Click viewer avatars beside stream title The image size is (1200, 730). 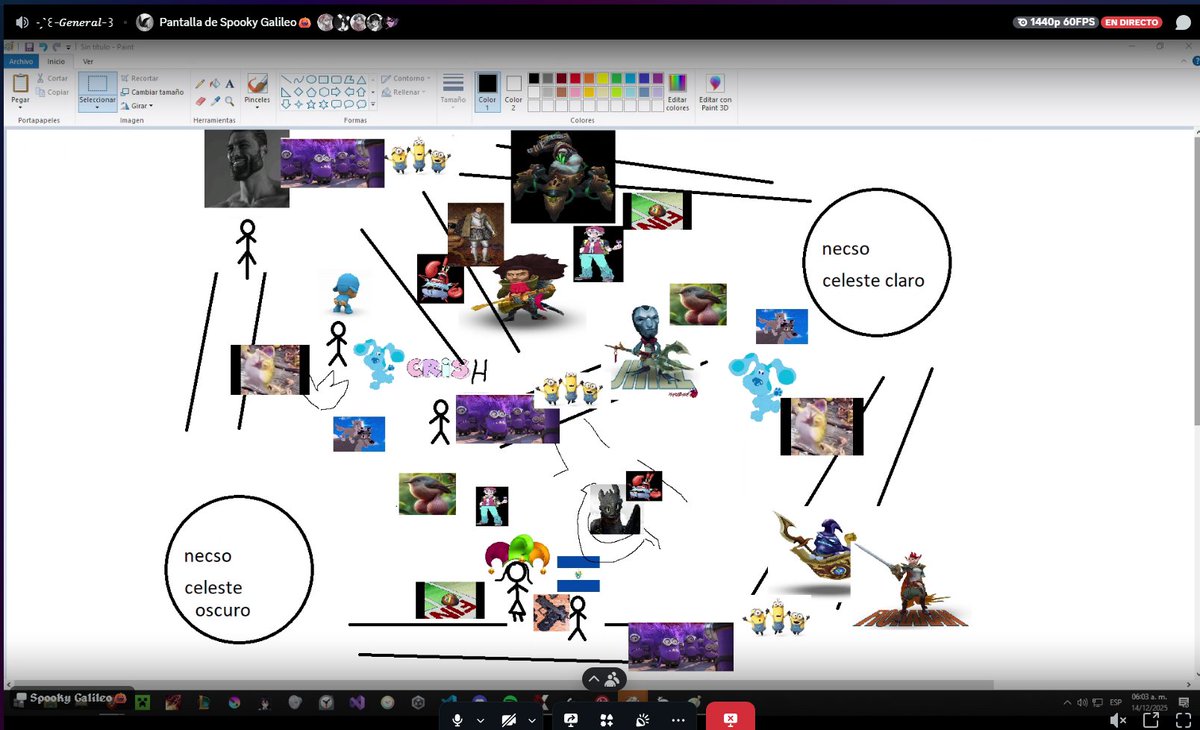358,22
